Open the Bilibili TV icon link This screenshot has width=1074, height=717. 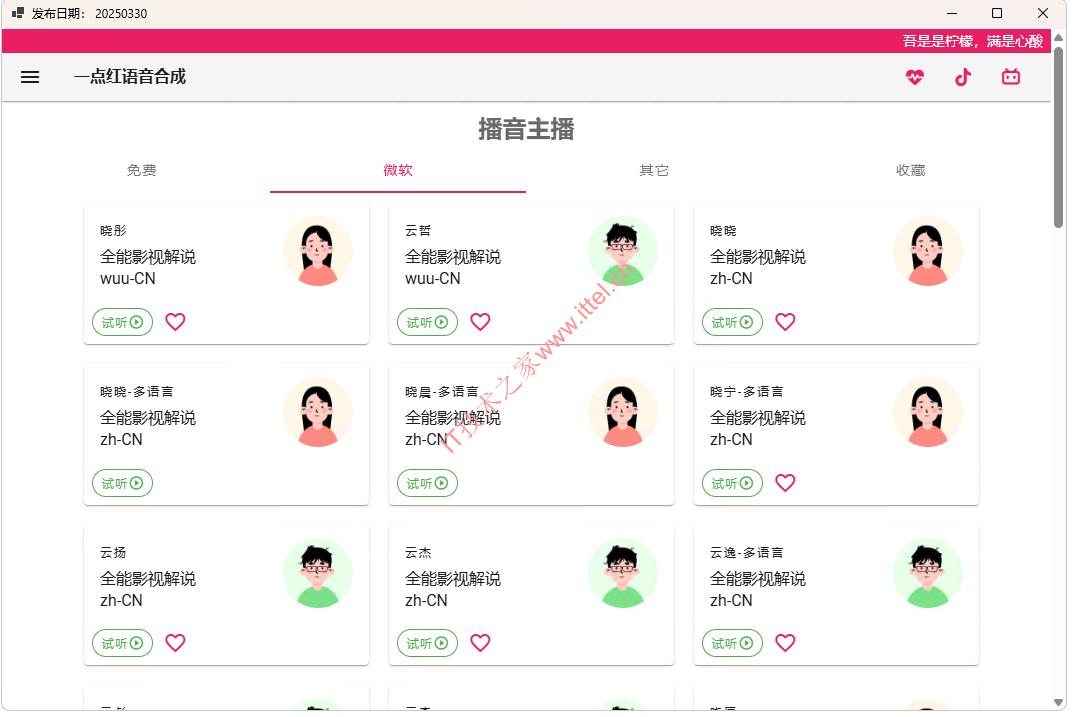pyautogui.click(x=1010, y=77)
